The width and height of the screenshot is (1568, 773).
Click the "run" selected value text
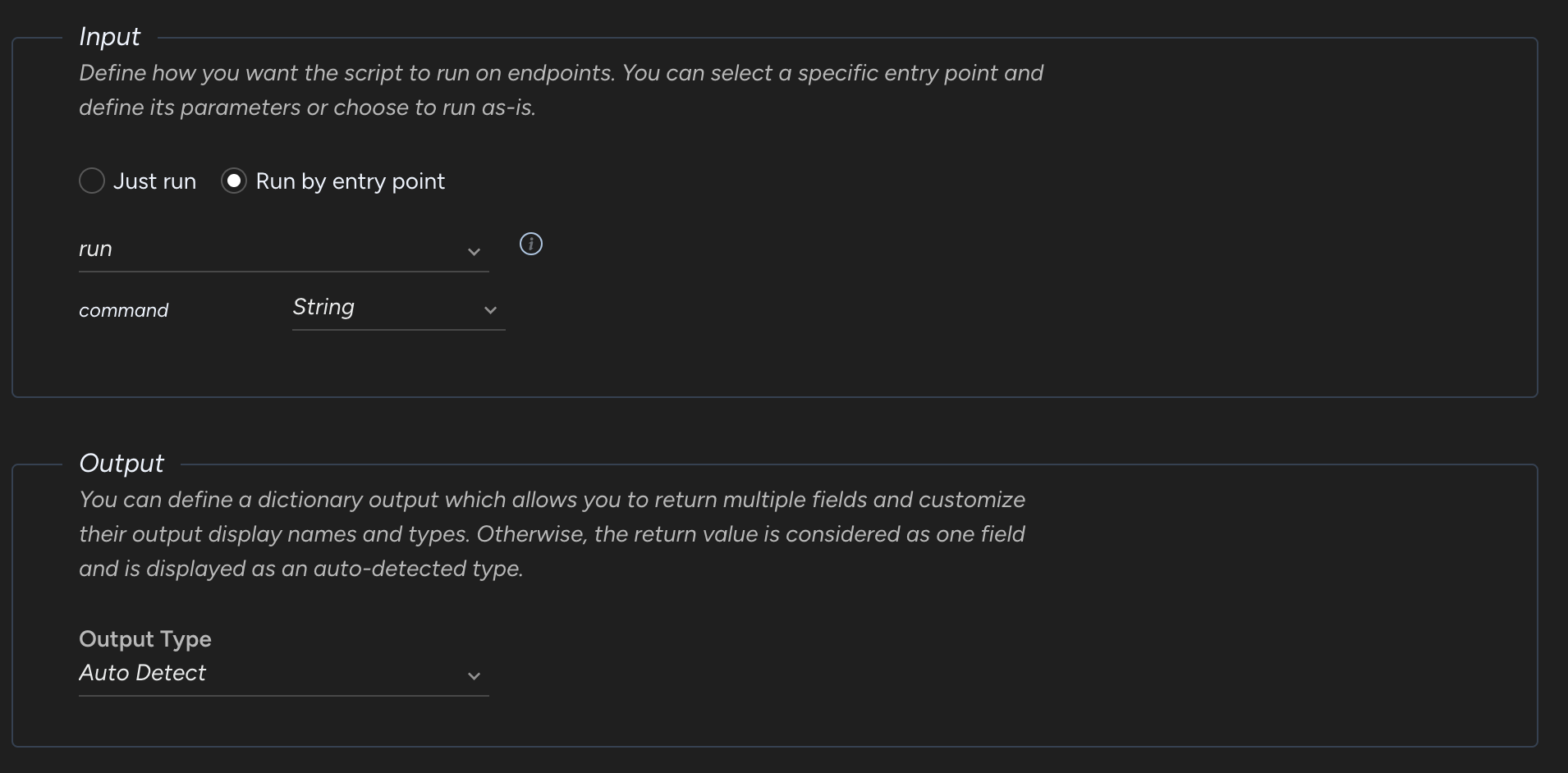pos(95,249)
